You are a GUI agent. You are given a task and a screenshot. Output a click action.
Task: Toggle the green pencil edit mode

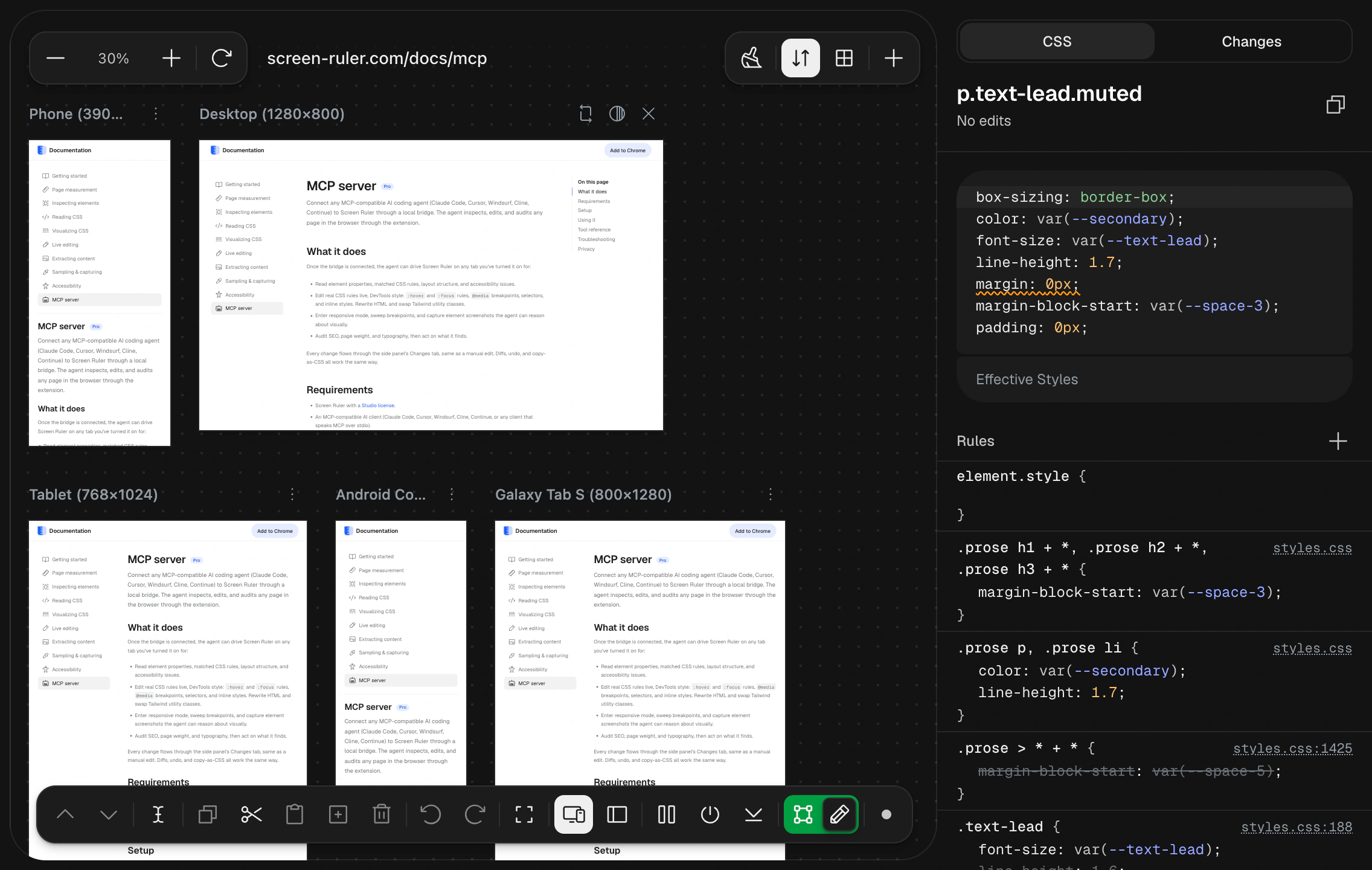click(x=839, y=814)
